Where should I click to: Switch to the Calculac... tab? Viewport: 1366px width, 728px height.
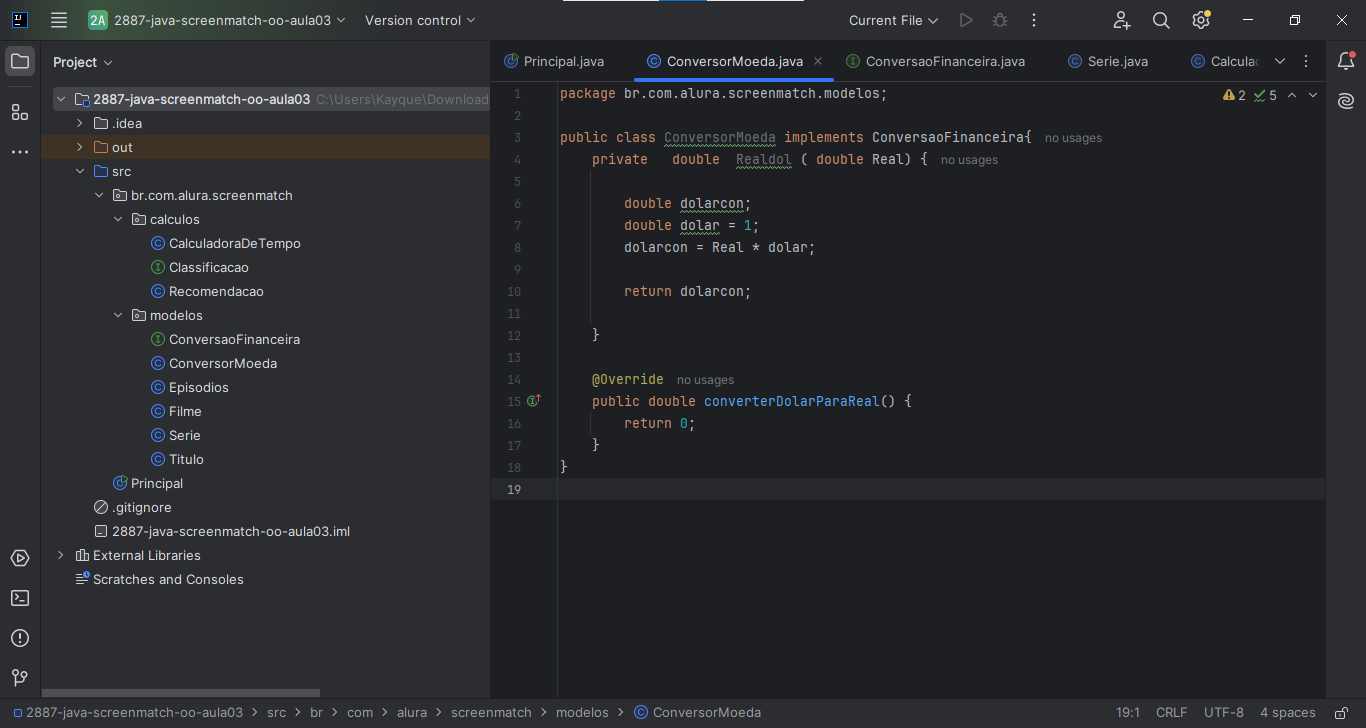(x=1224, y=61)
